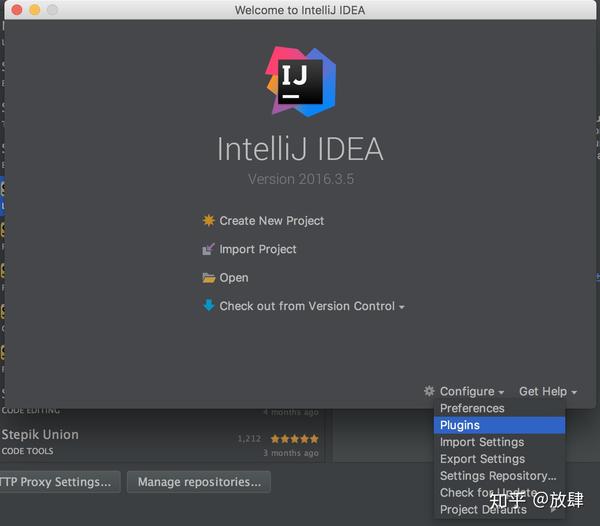Screen dimensions: 600x526
Task: Click the red close window button
Action: pos(17,10)
